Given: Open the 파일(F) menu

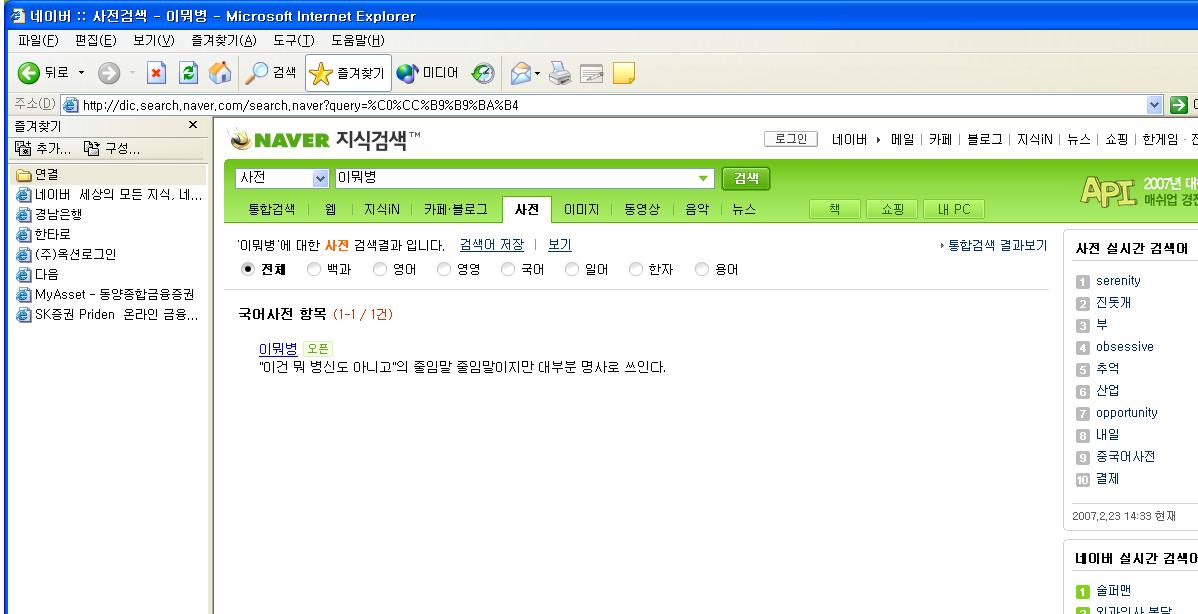Looking at the screenshot, I should click(x=38, y=40).
